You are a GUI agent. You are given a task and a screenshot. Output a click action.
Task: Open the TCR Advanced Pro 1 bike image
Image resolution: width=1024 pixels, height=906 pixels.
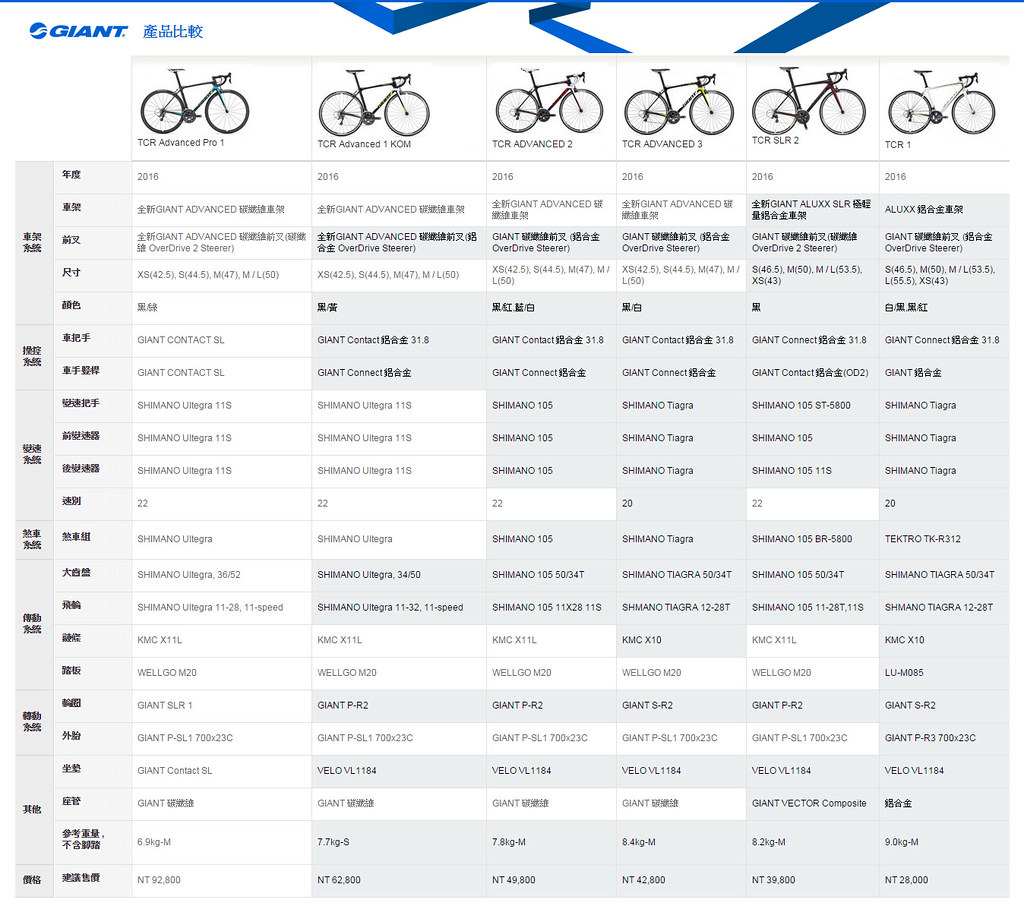point(195,101)
